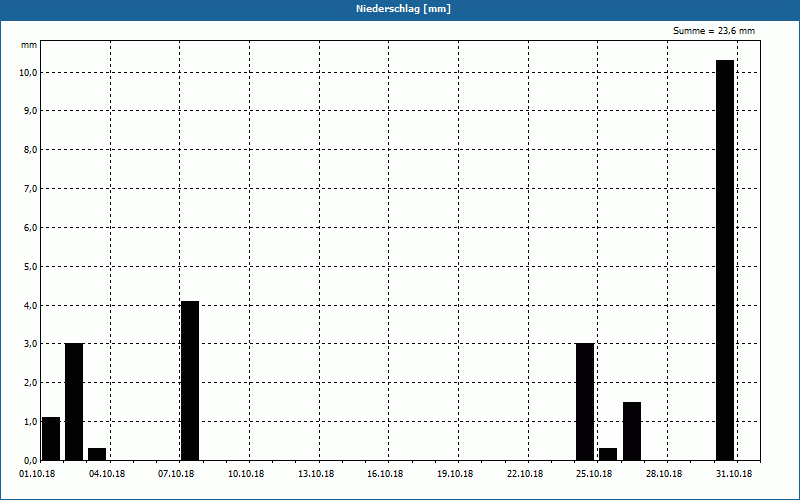Click the x-axis label 13.10.18
Viewport: 800px width, 500px height.
point(316,474)
